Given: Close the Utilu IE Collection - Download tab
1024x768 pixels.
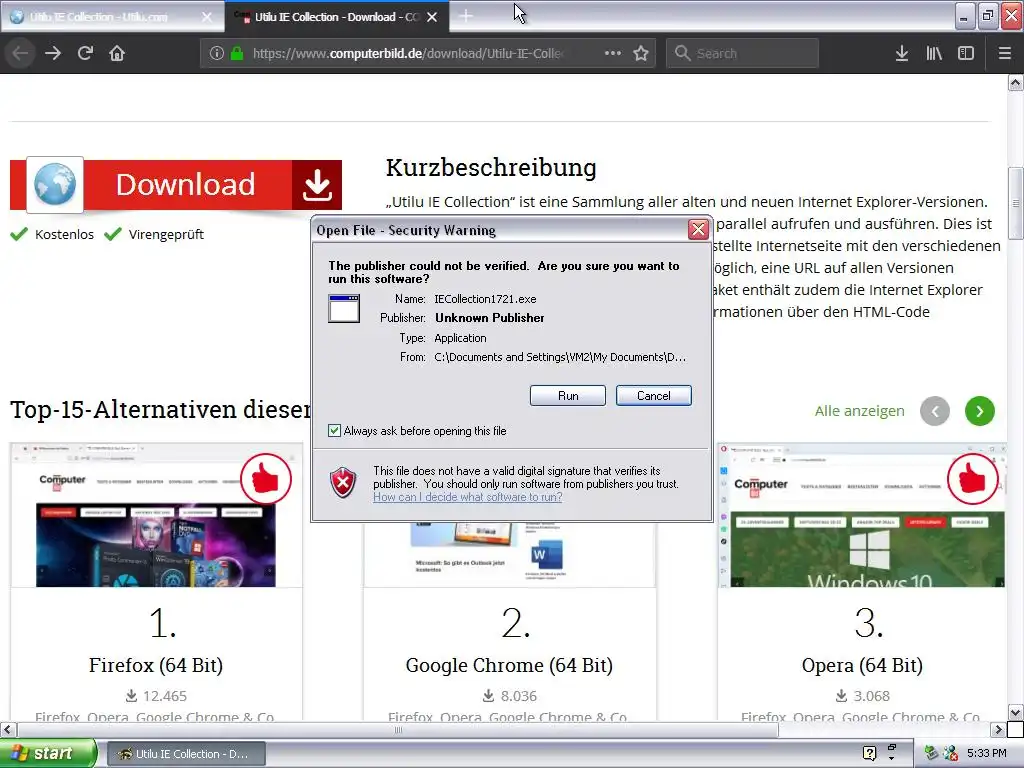Looking at the screenshot, I should tap(432, 17).
